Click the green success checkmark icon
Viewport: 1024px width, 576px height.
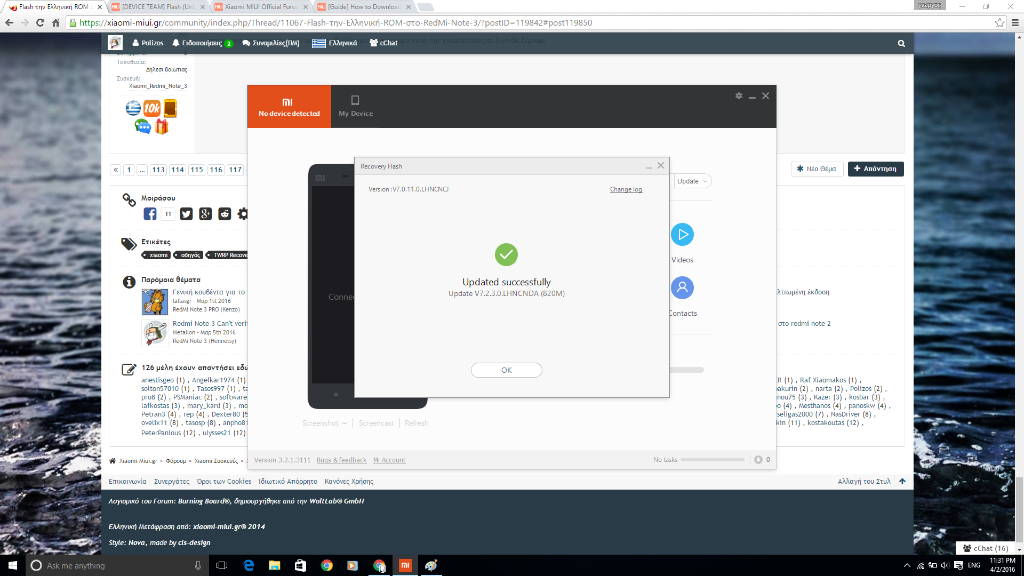pos(506,255)
